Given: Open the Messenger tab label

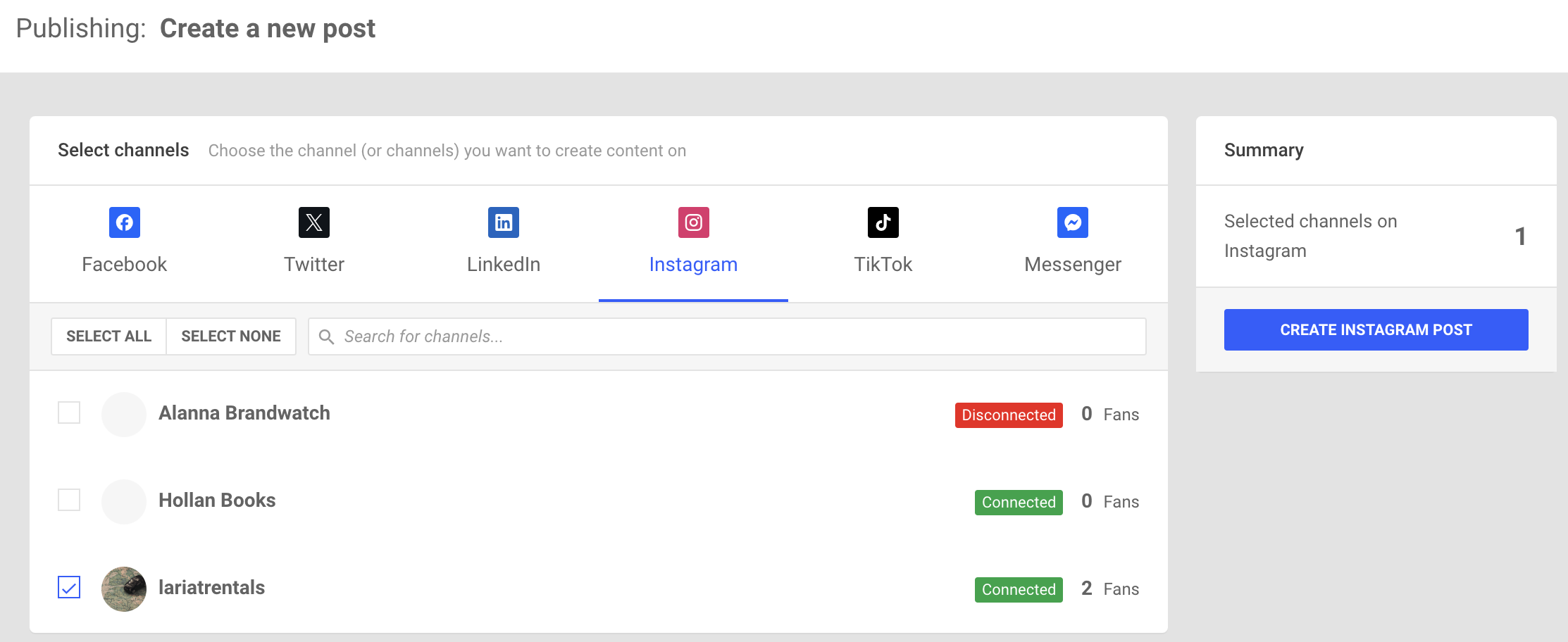Looking at the screenshot, I should [1073, 265].
